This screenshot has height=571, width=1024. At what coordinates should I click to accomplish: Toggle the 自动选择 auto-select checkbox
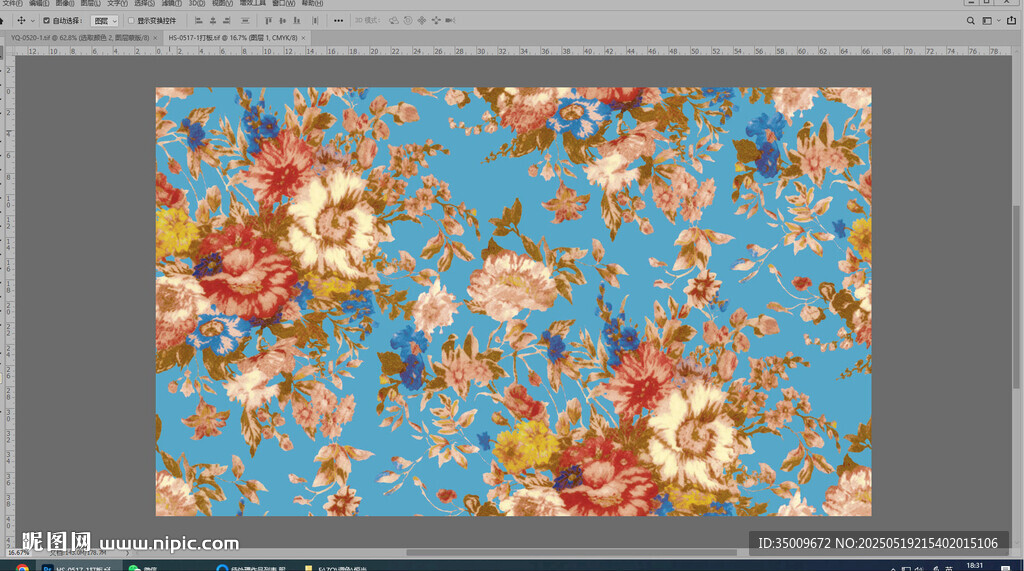tap(45, 20)
